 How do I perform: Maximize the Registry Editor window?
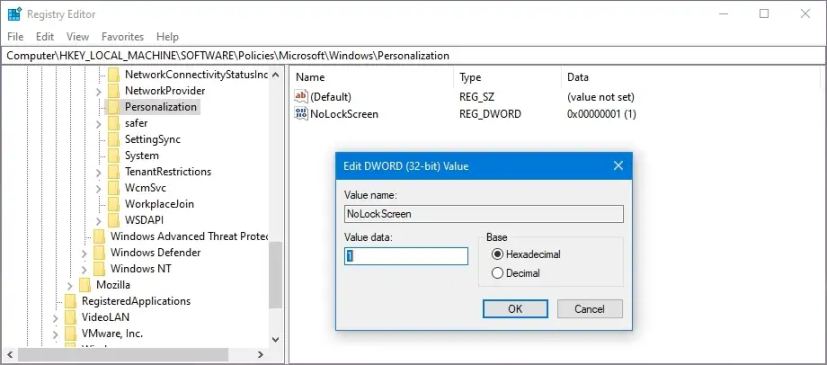tap(764, 14)
